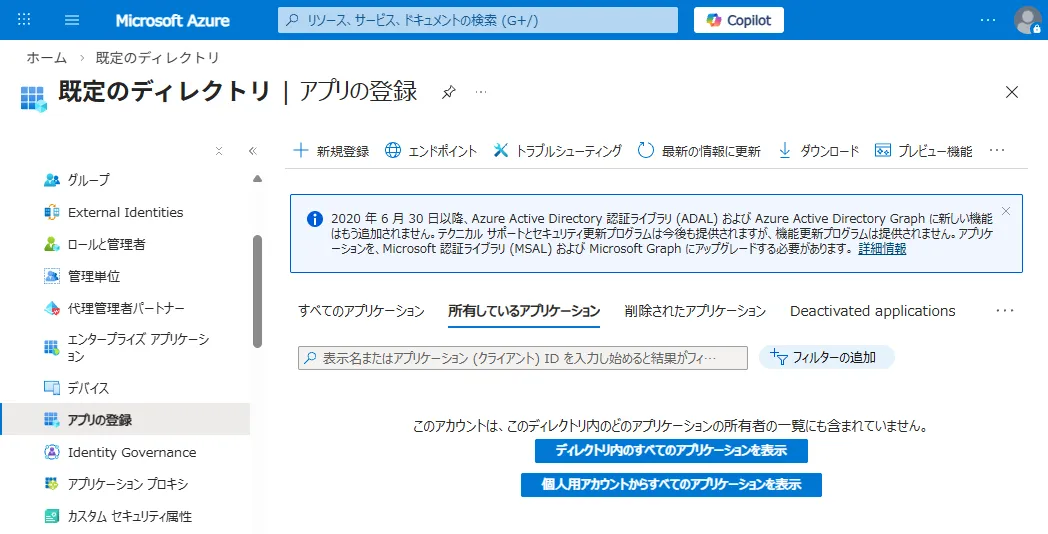Switch to Deactivated applications tab
This screenshot has width=1048, height=534.
coord(873,311)
